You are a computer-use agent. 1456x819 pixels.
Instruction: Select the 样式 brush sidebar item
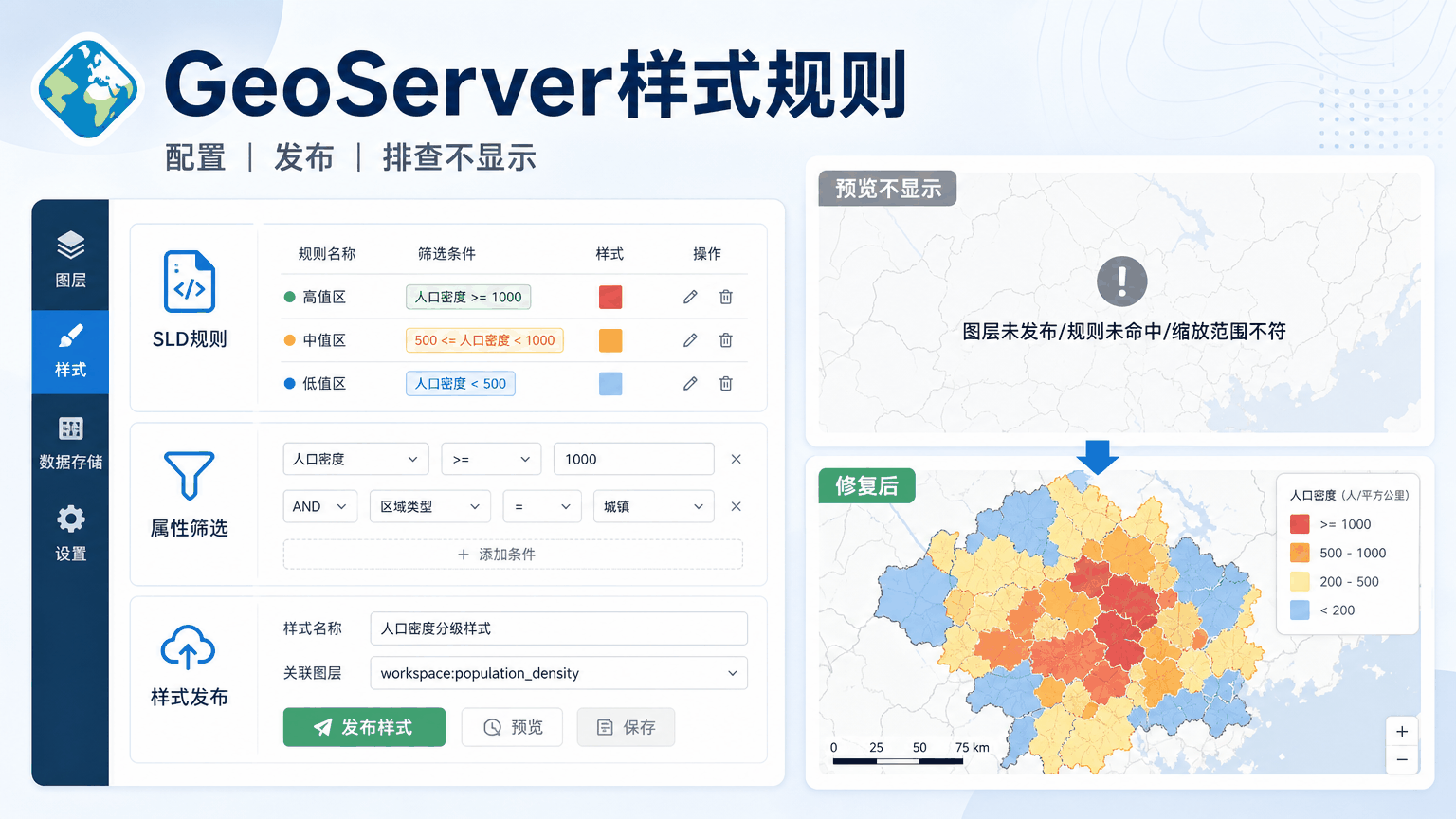tap(70, 352)
